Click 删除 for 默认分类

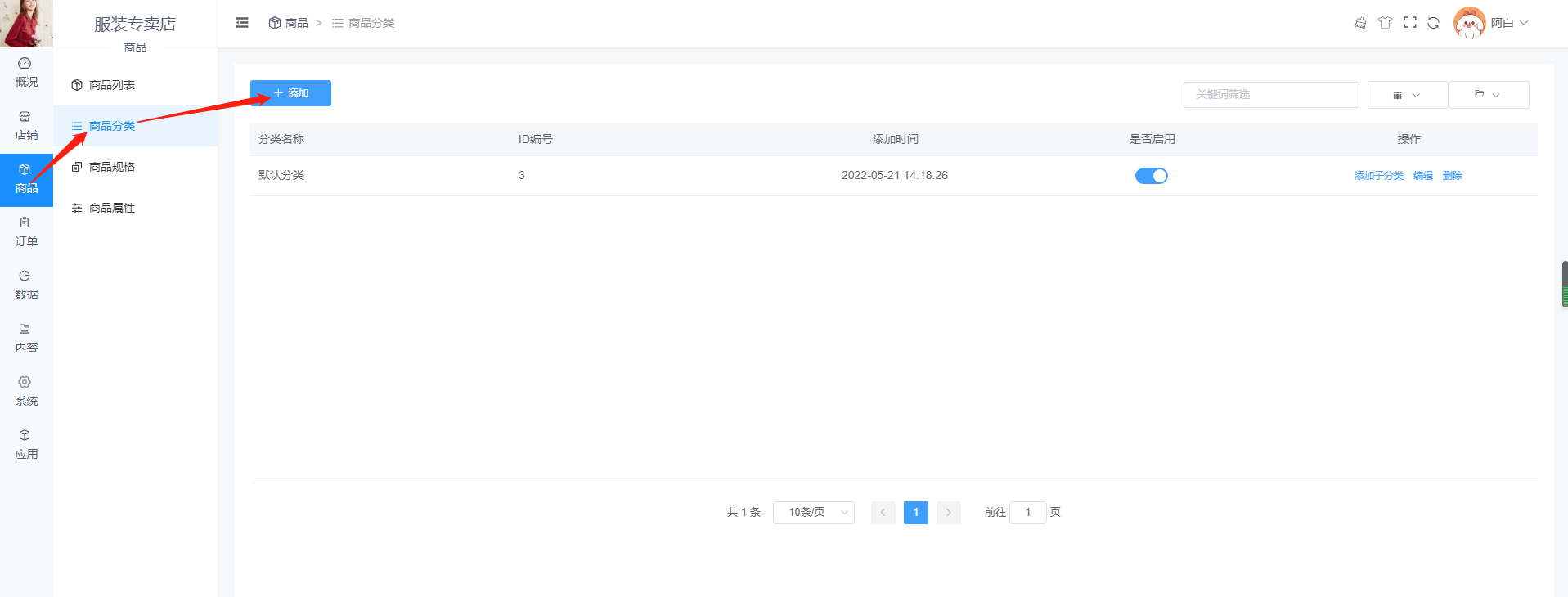(x=1453, y=176)
